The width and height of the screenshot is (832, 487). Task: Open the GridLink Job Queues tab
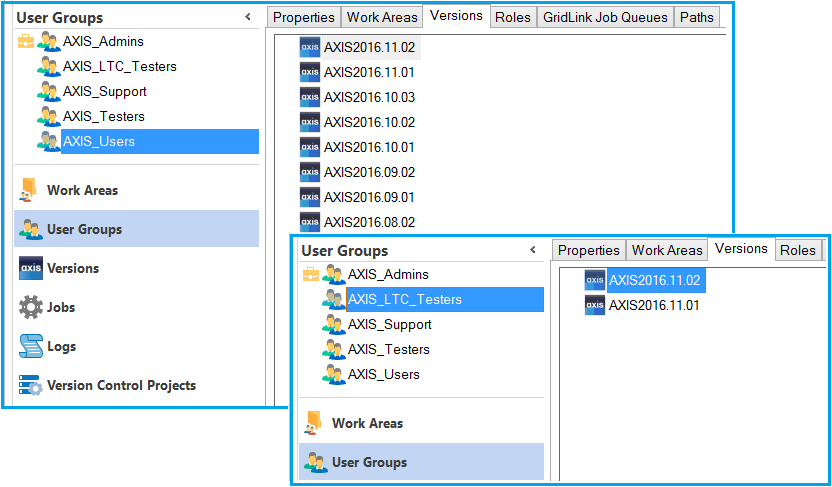point(605,18)
